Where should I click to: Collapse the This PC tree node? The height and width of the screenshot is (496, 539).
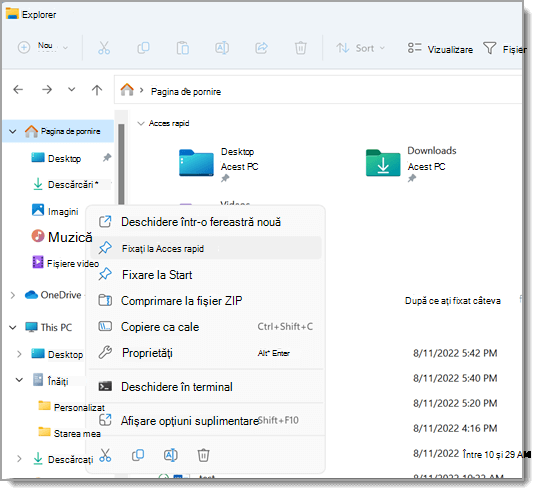(x=13, y=327)
